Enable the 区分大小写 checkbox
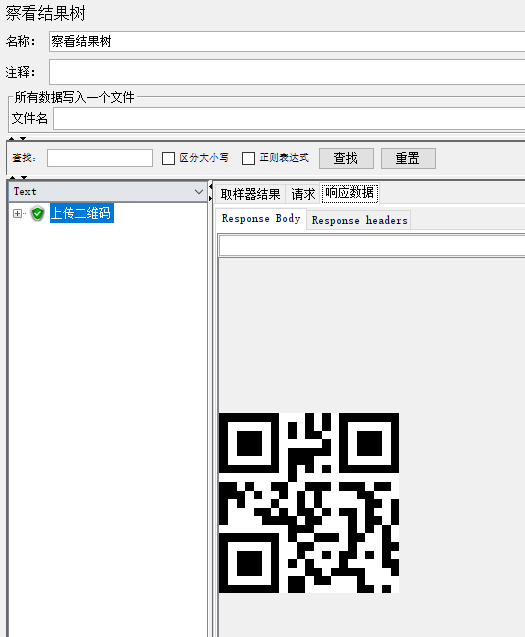This screenshot has width=525, height=637. pyautogui.click(x=168, y=158)
